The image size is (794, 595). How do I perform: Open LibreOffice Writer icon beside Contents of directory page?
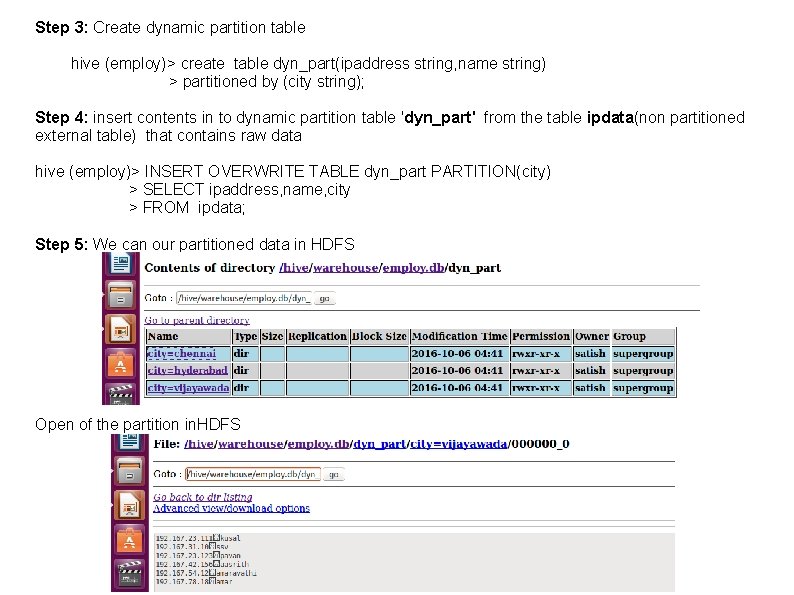click(121, 264)
